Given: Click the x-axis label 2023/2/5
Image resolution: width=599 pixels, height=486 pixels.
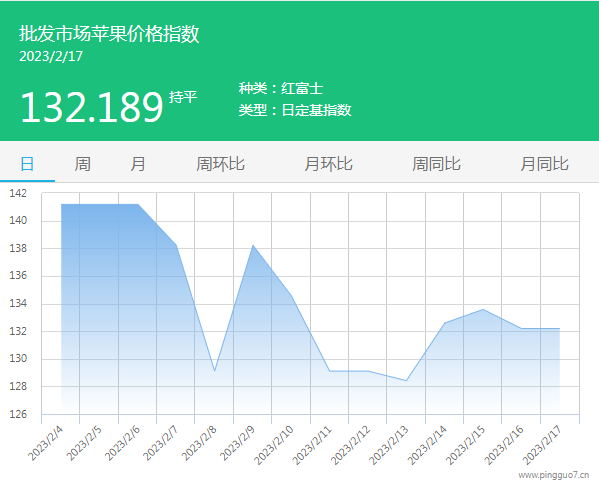Looking at the screenshot, I should tap(84, 443).
